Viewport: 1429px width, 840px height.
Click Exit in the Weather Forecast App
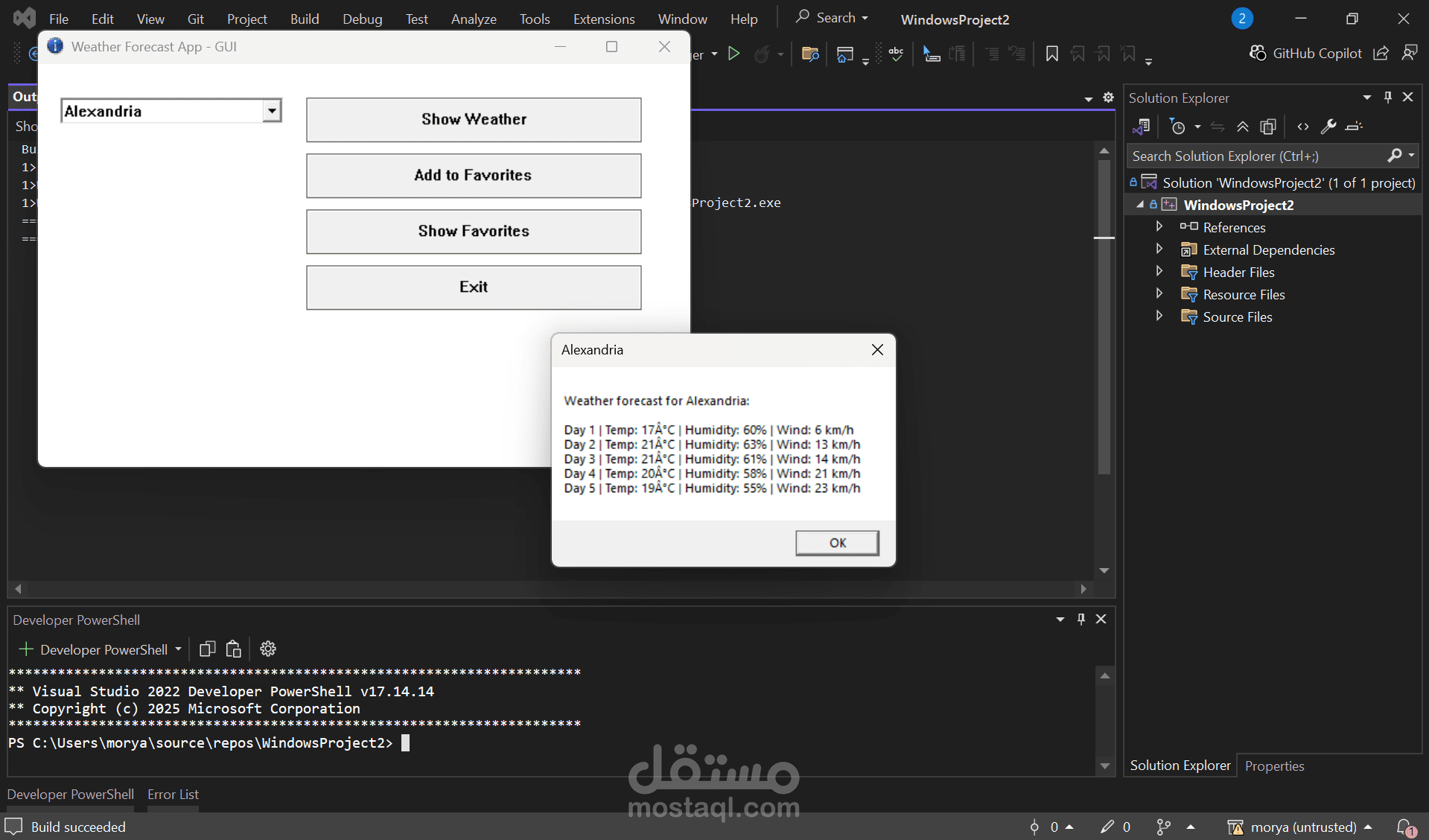474,287
